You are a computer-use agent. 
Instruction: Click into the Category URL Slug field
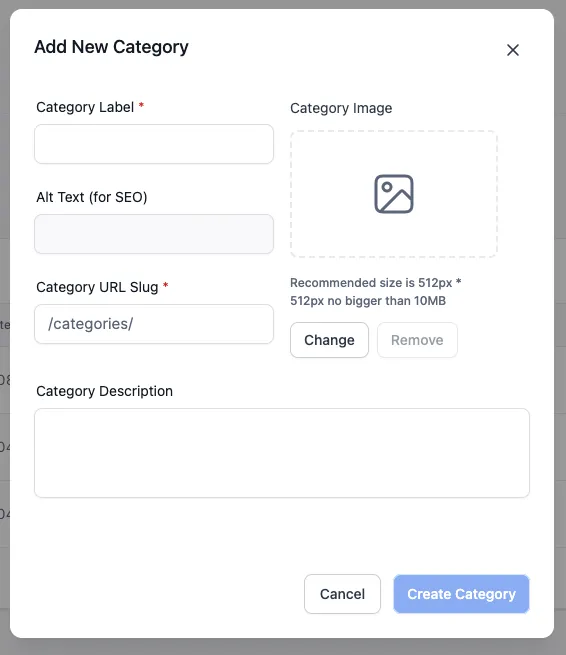point(154,324)
